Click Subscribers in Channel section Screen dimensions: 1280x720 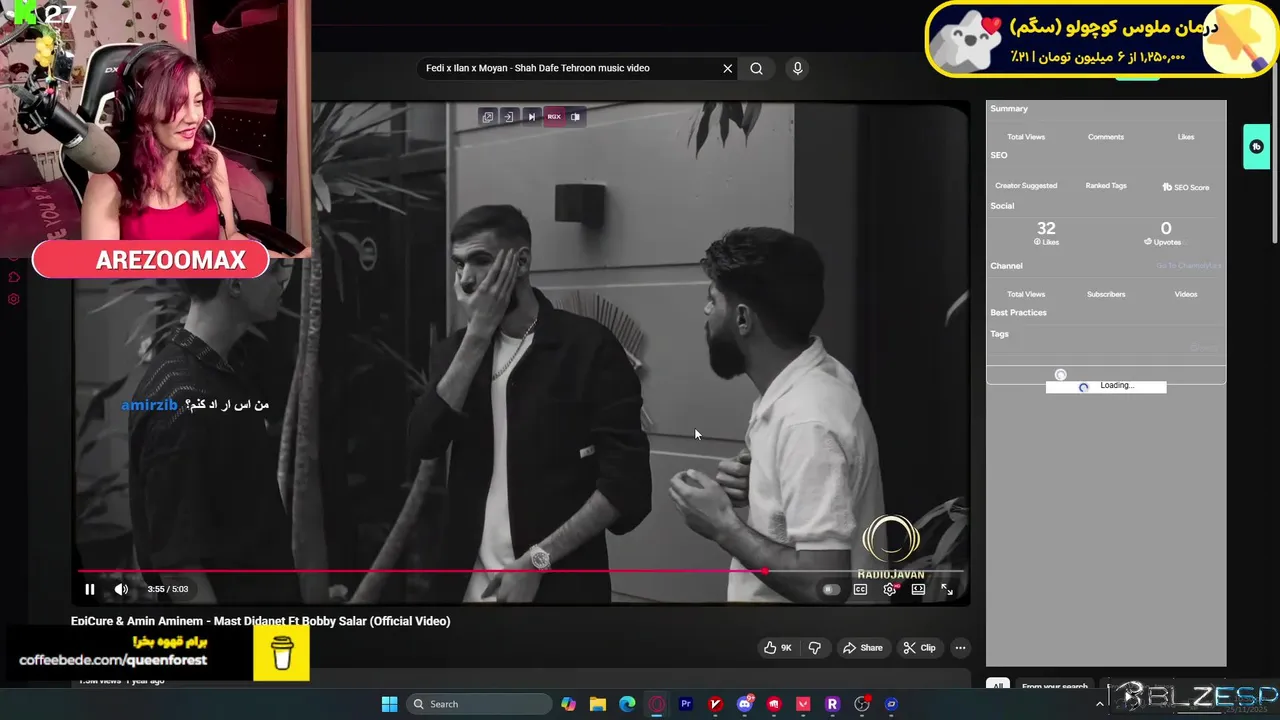point(1106,294)
